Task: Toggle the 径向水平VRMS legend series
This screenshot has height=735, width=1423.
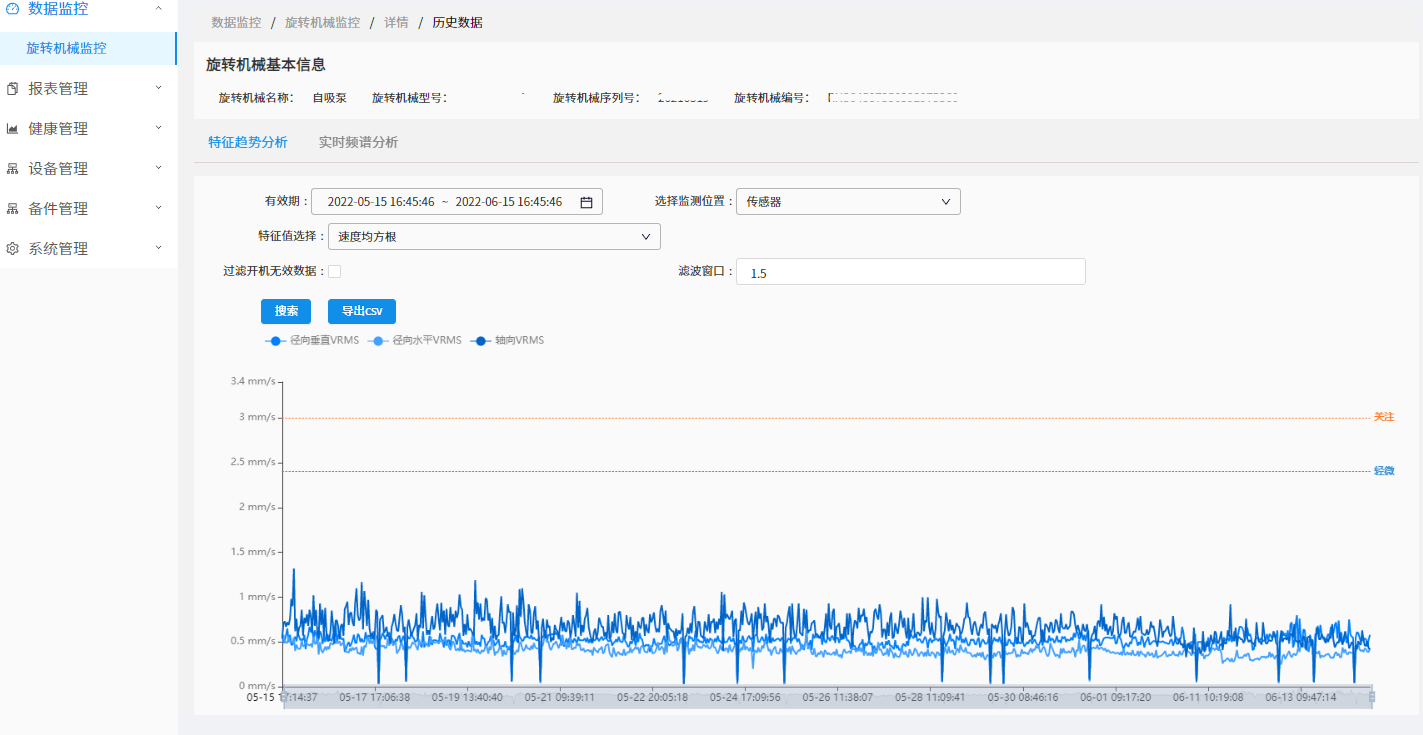Action: (416, 341)
